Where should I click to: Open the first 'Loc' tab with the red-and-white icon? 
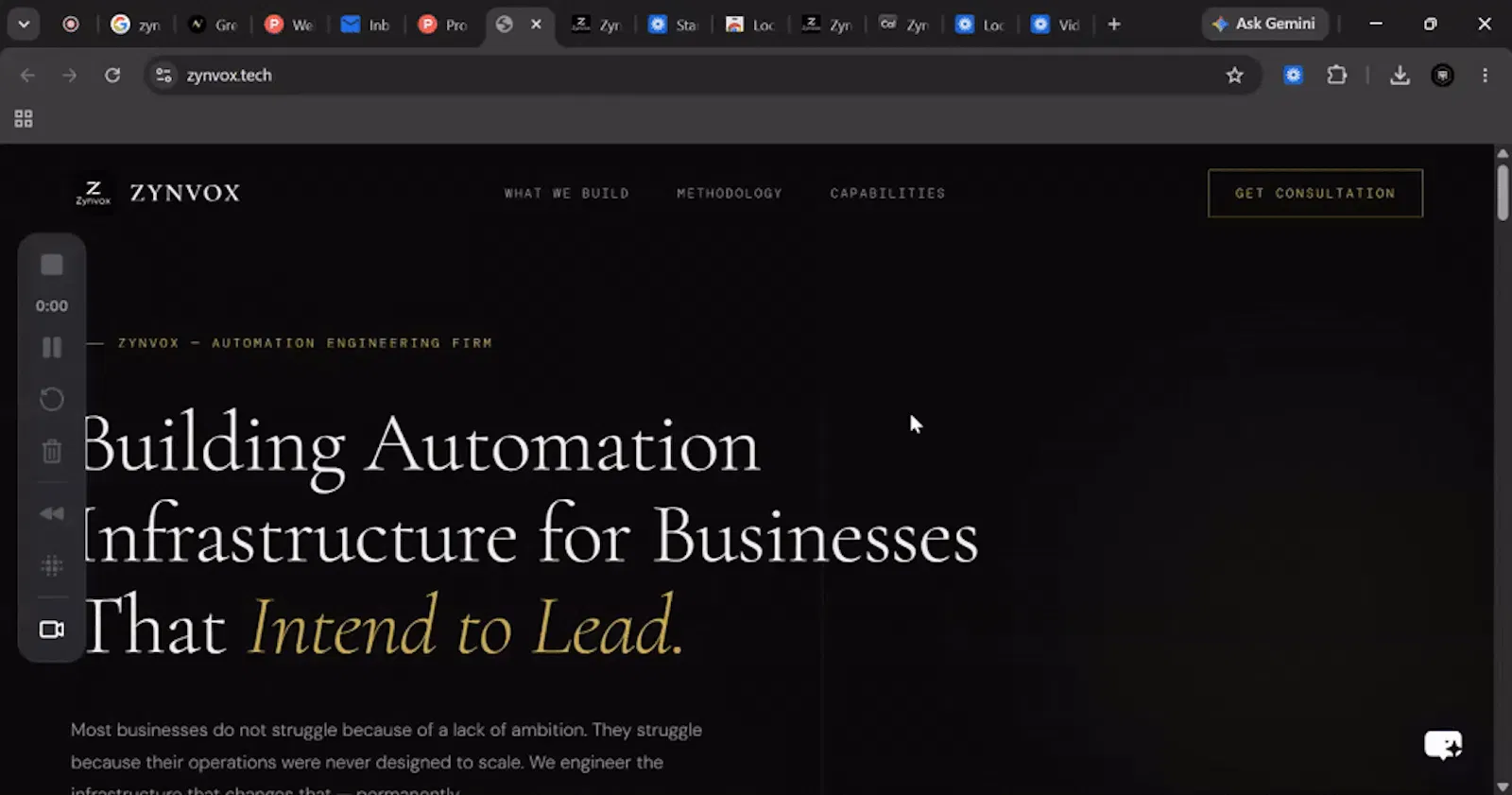749,25
